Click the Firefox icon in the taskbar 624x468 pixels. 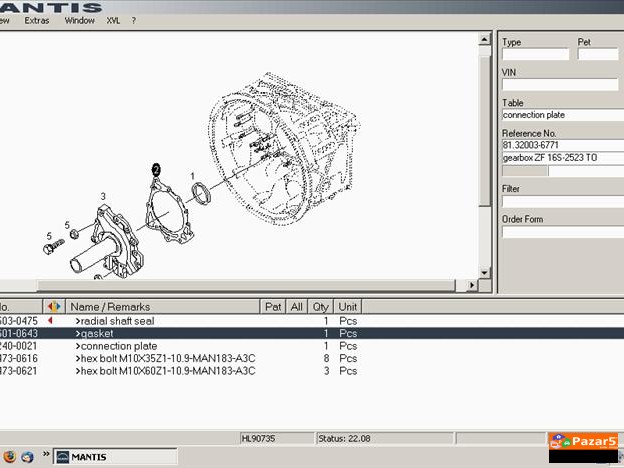[x=8, y=457]
